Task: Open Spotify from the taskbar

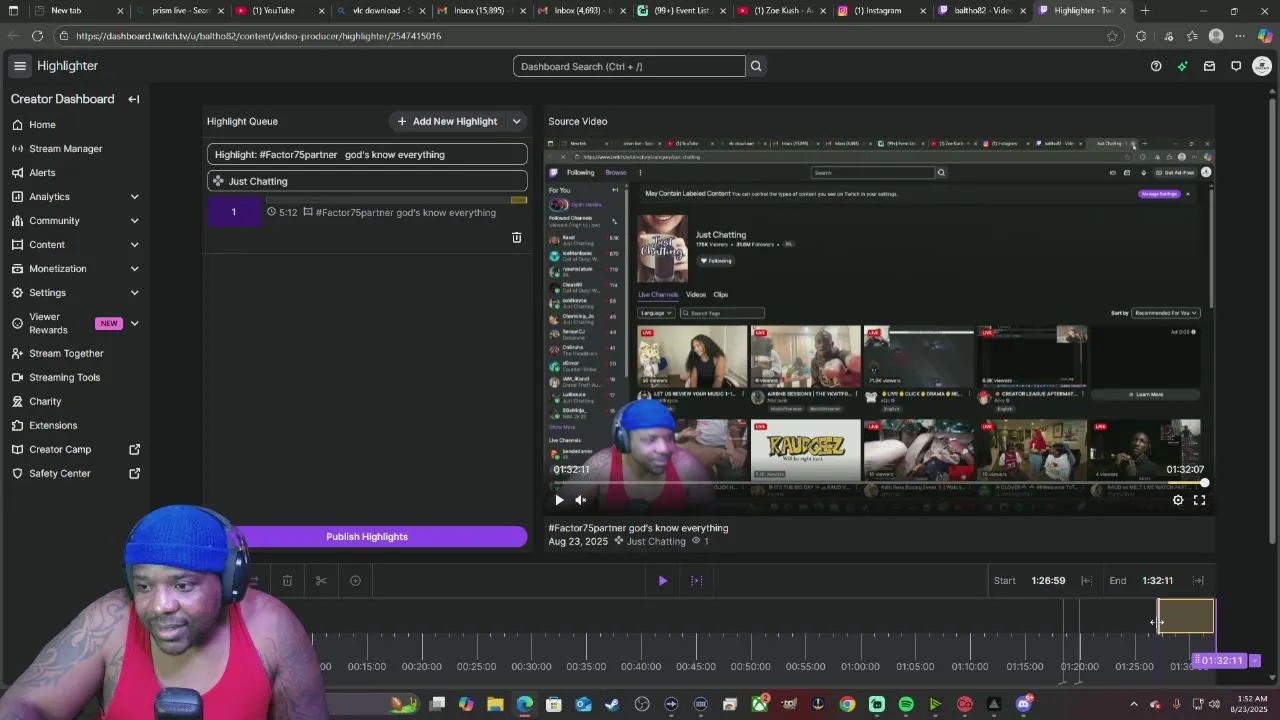Action: [906, 704]
